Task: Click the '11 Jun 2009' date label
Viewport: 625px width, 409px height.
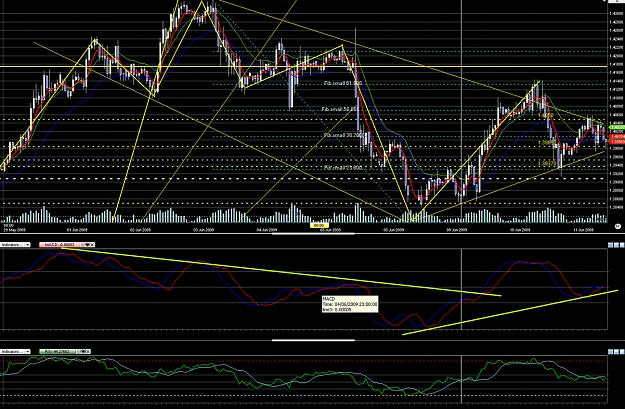Action: [584, 230]
